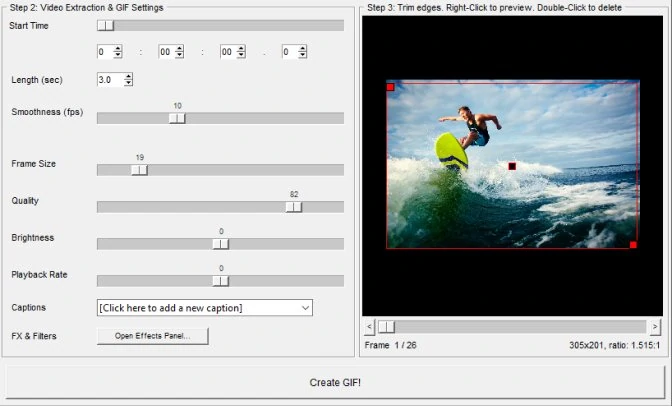Screen dimensions: 672x406
Task: Select the top-left red crop handle
Action: tap(390, 87)
